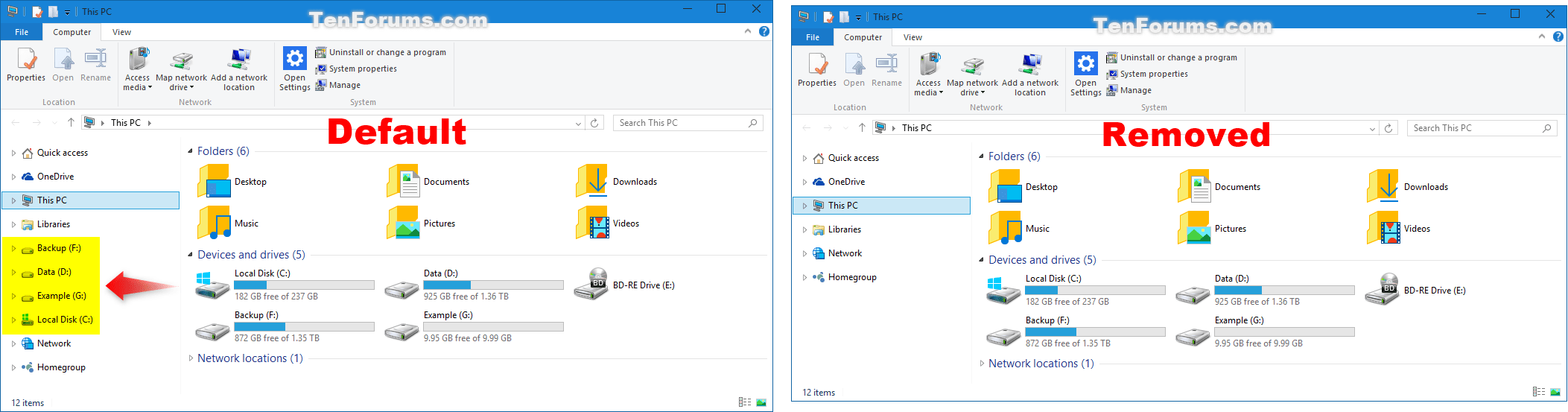1568x412 pixels.
Task: Expand Network locations (1) in left window
Action: pos(191,358)
